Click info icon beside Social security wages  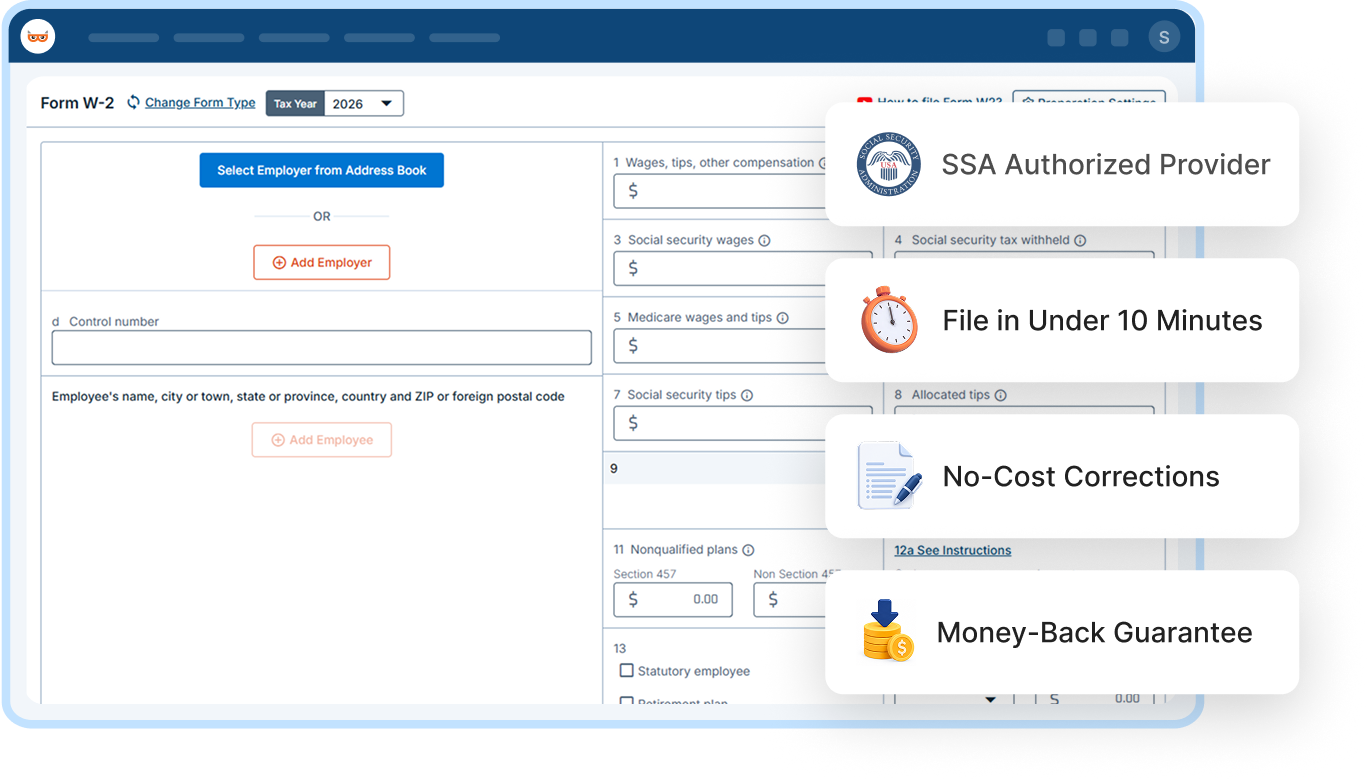(x=764, y=240)
